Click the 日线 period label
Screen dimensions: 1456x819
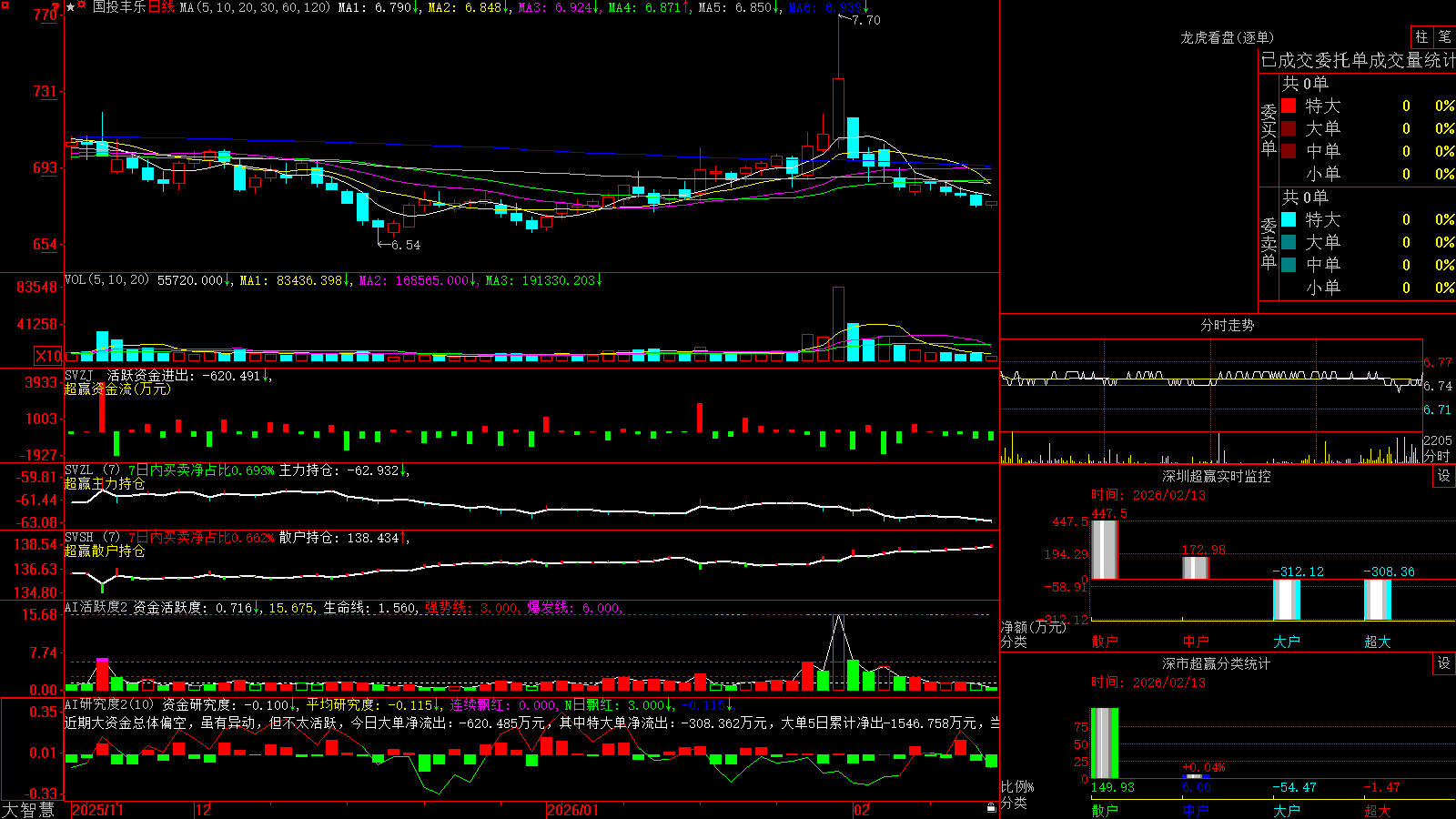tap(160, 7)
